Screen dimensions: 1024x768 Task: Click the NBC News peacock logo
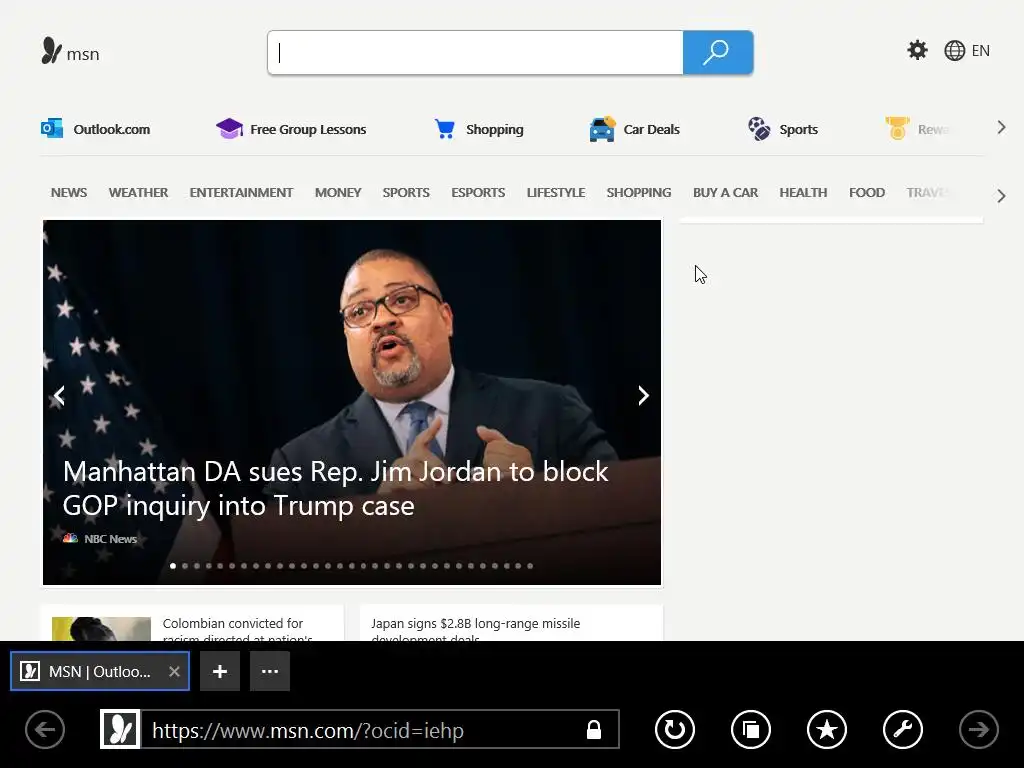pos(70,539)
